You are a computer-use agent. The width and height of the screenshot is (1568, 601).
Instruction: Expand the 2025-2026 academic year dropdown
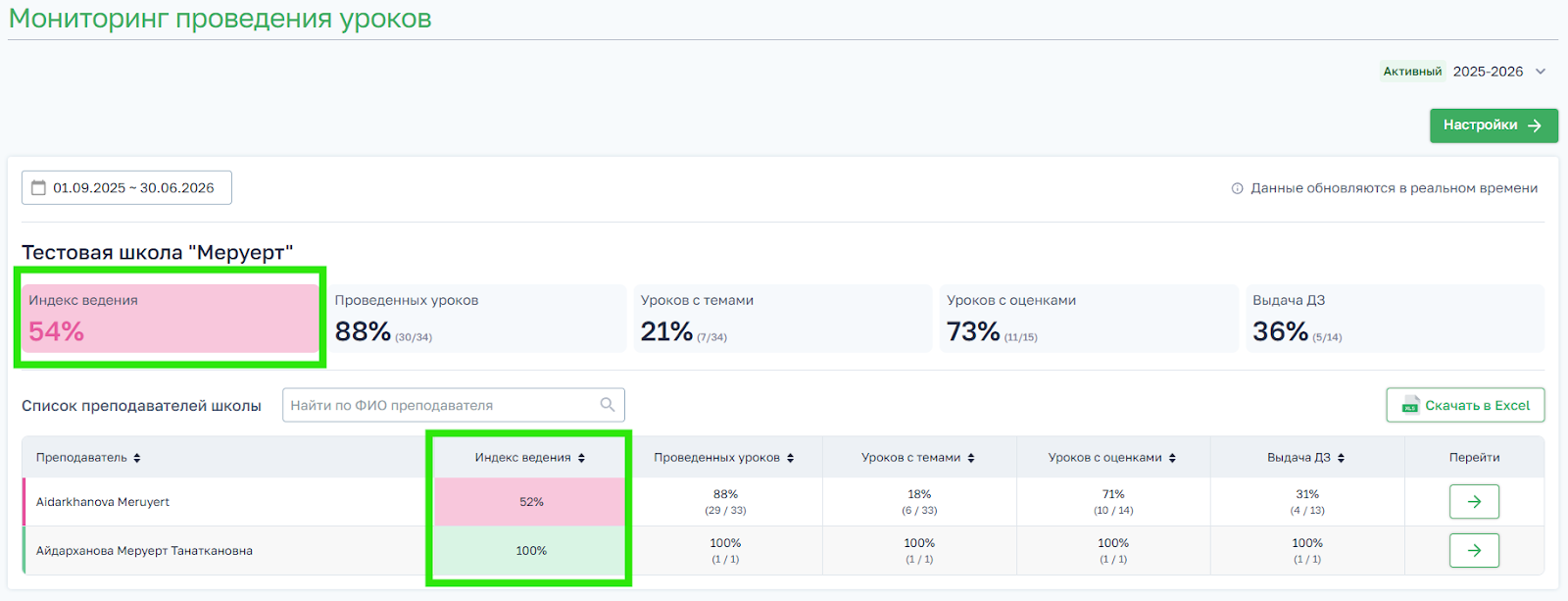point(1540,72)
